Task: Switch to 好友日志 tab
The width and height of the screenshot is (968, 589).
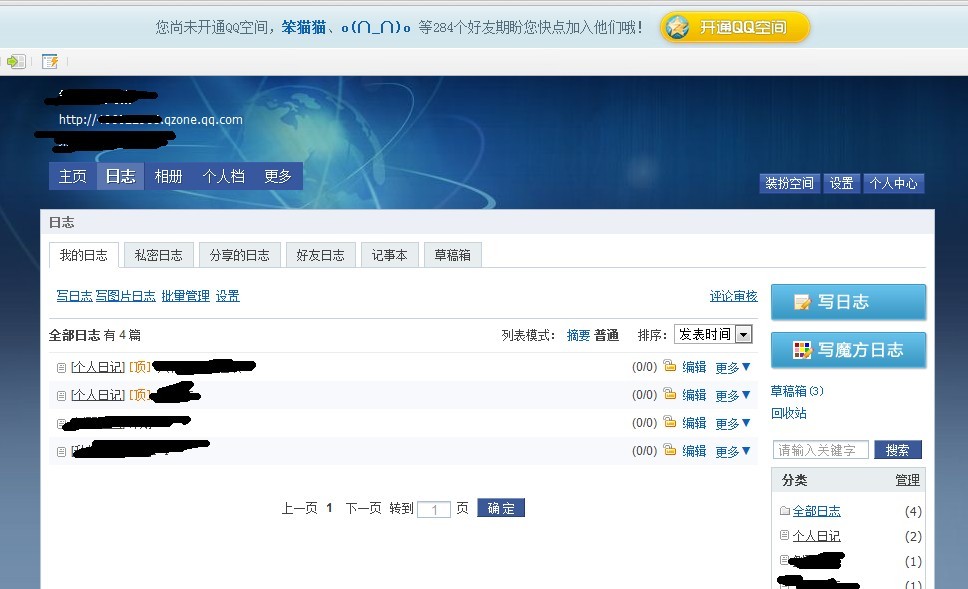Action: pos(320,255)
